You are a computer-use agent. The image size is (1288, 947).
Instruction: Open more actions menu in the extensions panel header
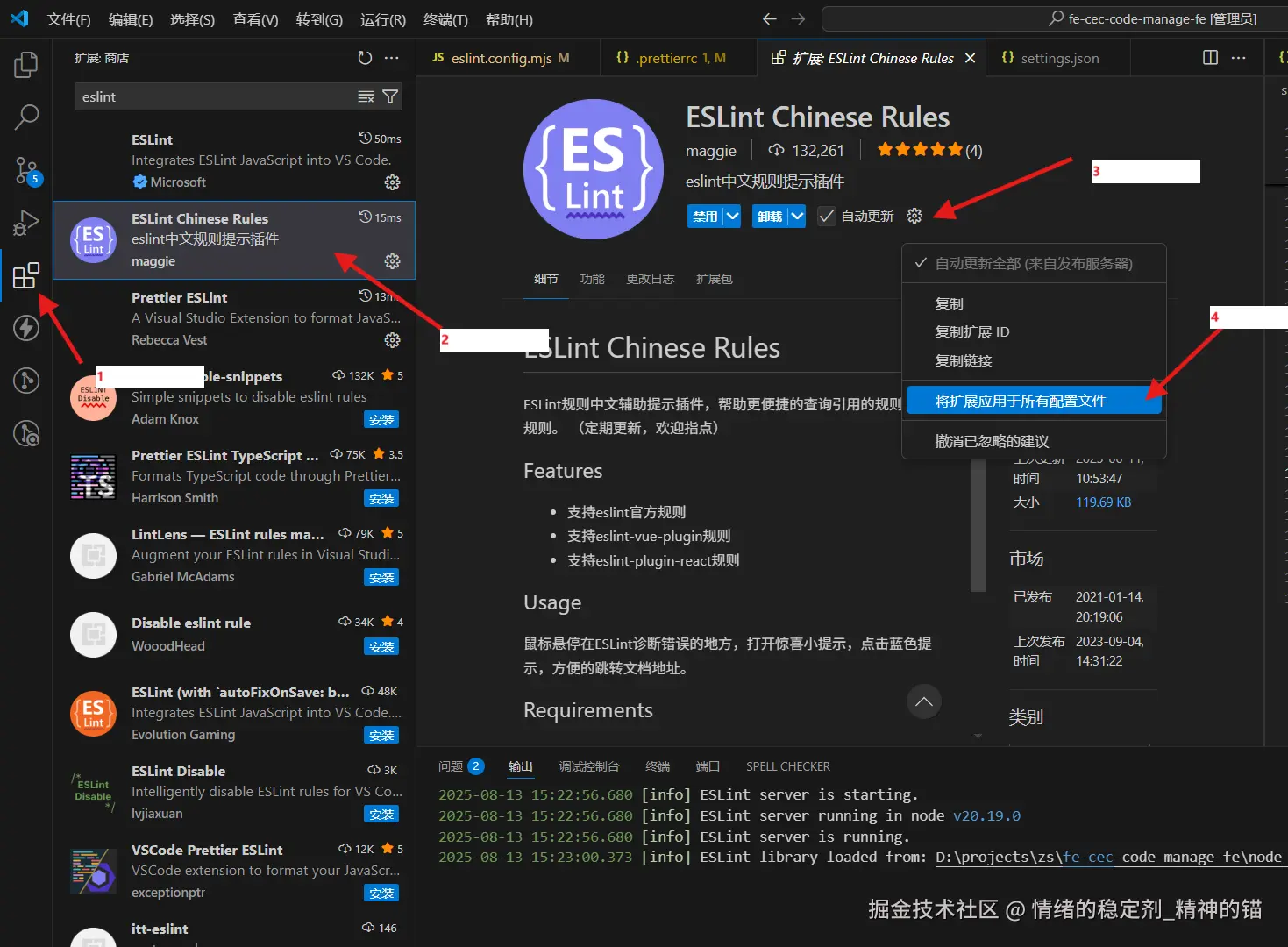(x=391, y=58)
